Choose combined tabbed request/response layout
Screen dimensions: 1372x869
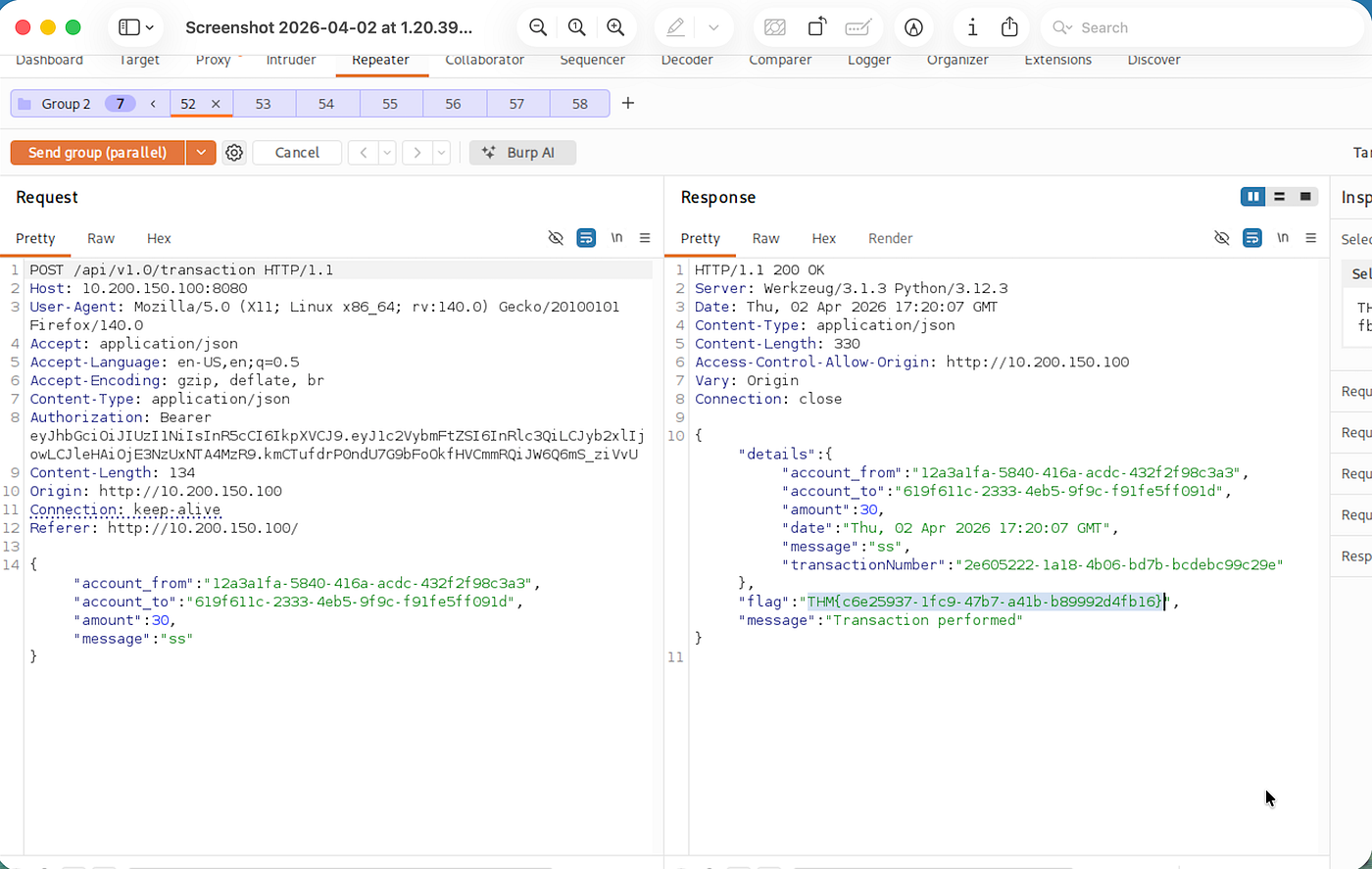pos(1305,197)
